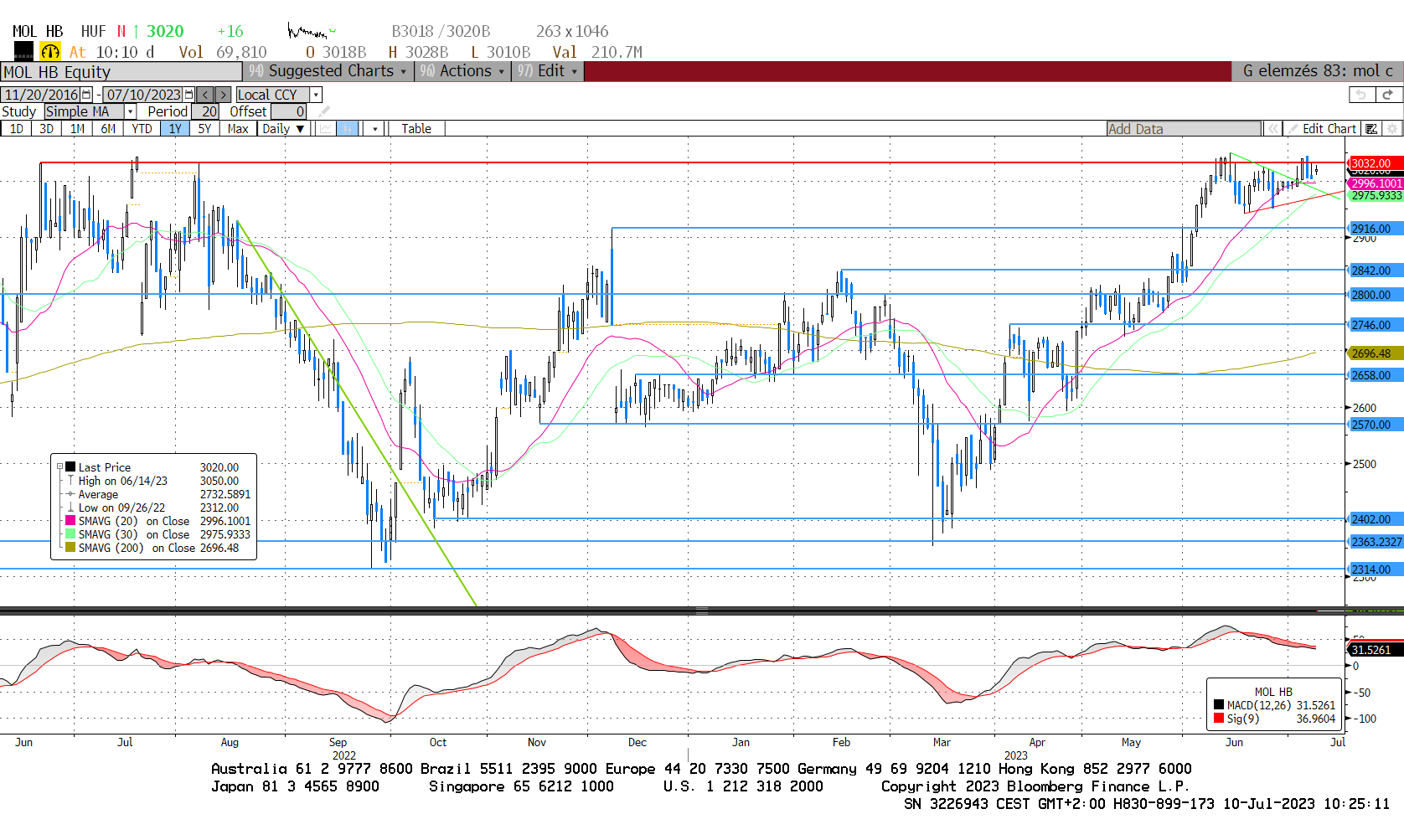The width and height of the screenshot is (1404, 840).
Task: Click the Last Price black legend swatch
Action: click(70, 467)
